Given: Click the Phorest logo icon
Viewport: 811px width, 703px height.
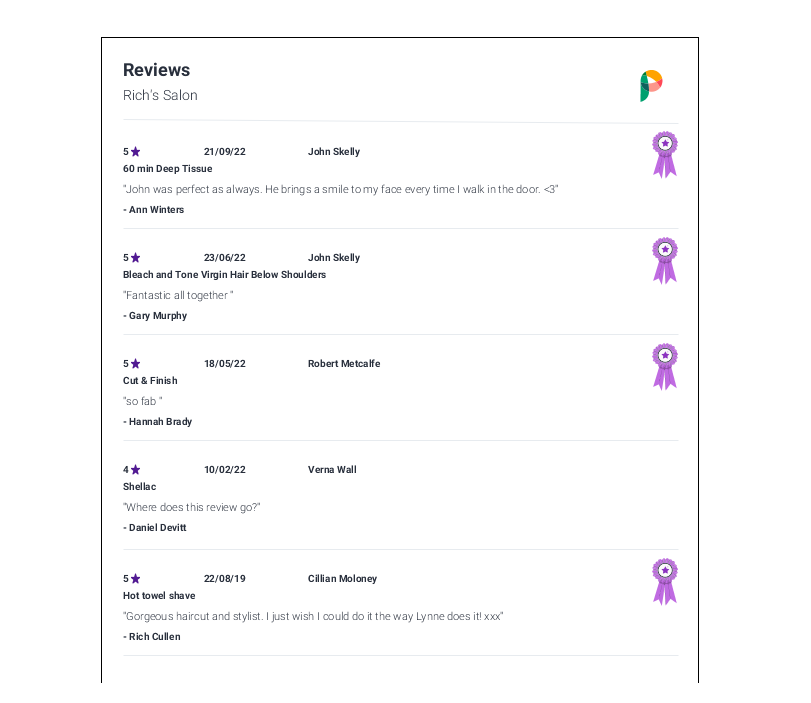Looking at the screenshot, I should click(x=651, y=86).
